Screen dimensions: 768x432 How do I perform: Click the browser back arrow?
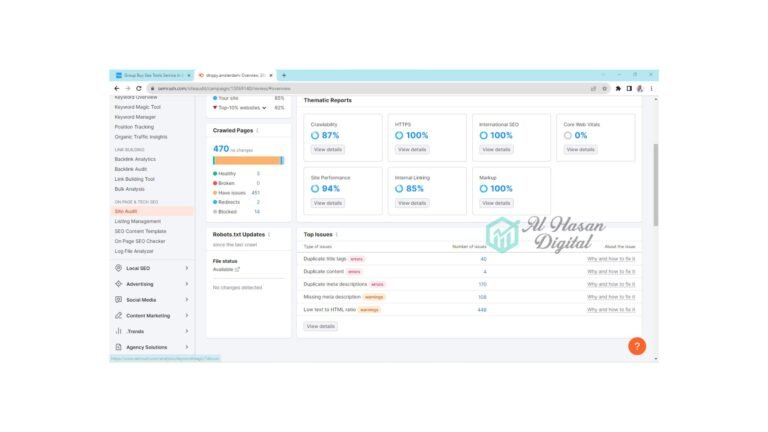[x=116, y=88]
